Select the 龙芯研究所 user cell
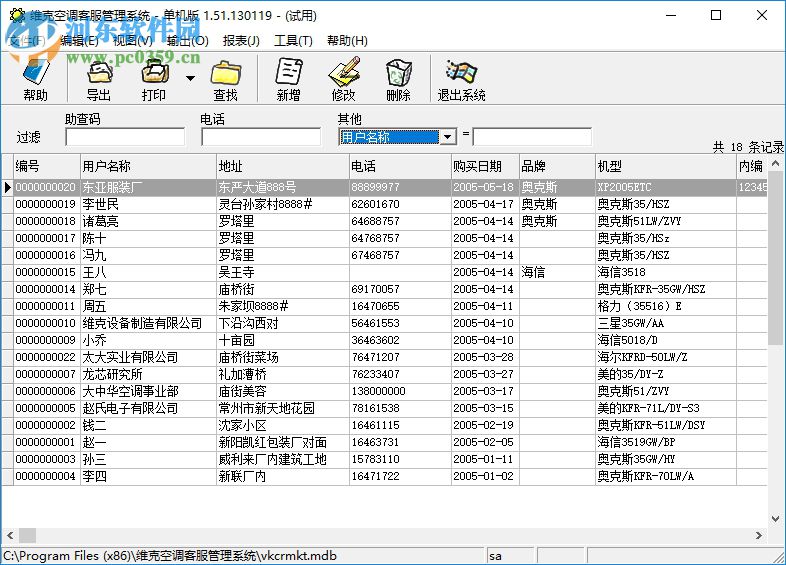786x565 pixels. click(x=148, y=375)
